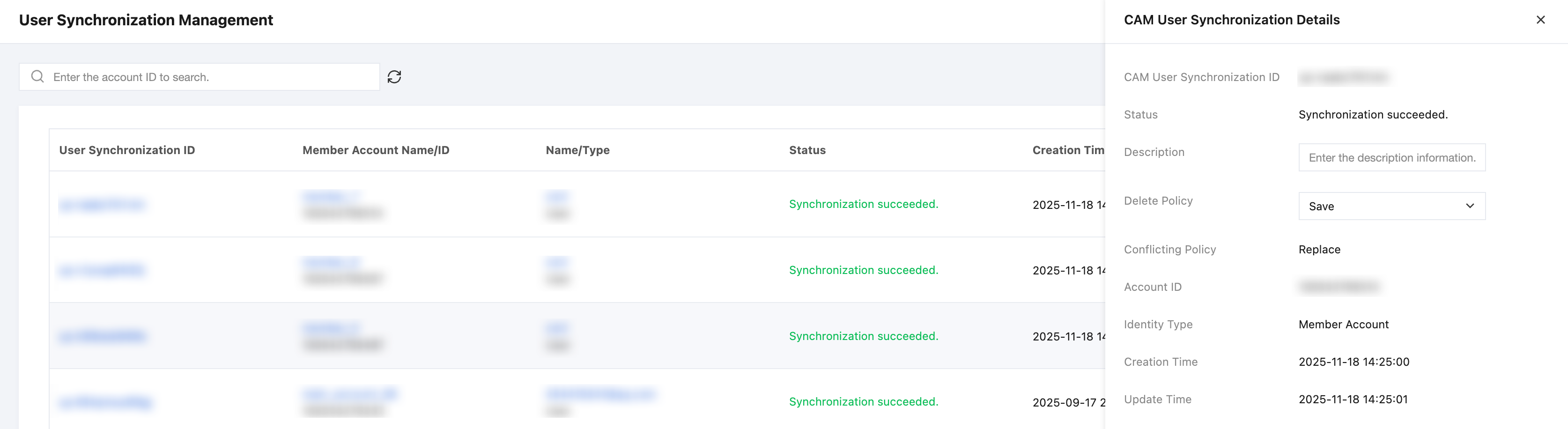
Task: Click the Name/Type column header
Action: pyautogui.click(x=577, y=150)
